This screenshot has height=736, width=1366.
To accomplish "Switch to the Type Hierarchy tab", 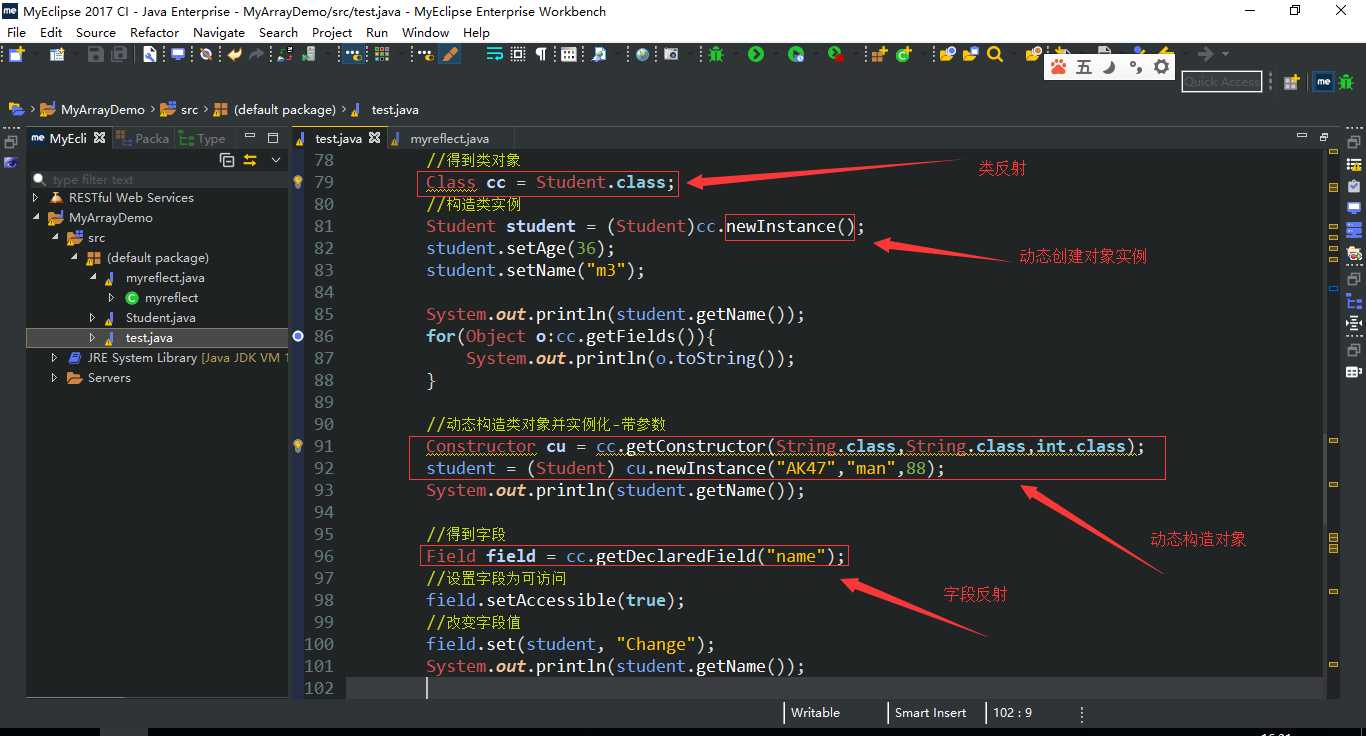I will tap(203, 139).
